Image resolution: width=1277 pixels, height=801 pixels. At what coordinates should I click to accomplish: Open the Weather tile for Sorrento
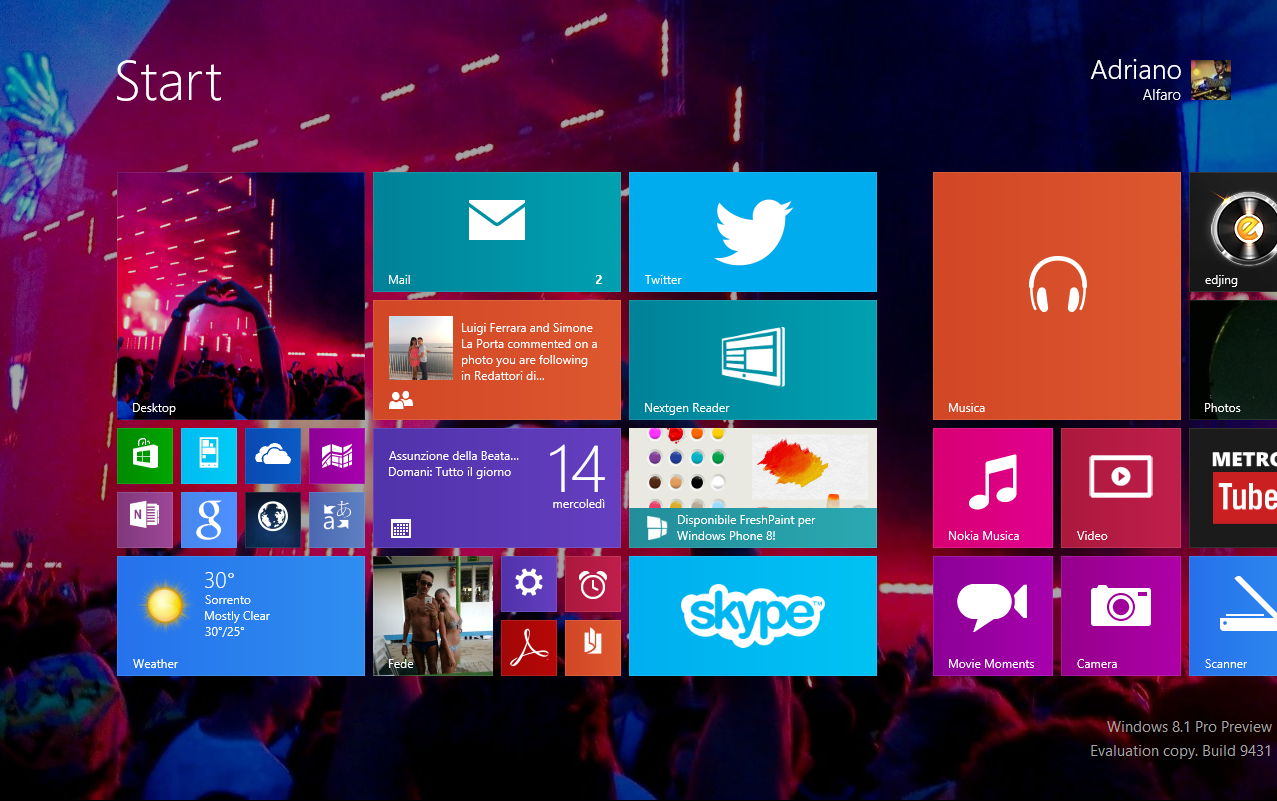pyautogui.click(x=241, y=616)
